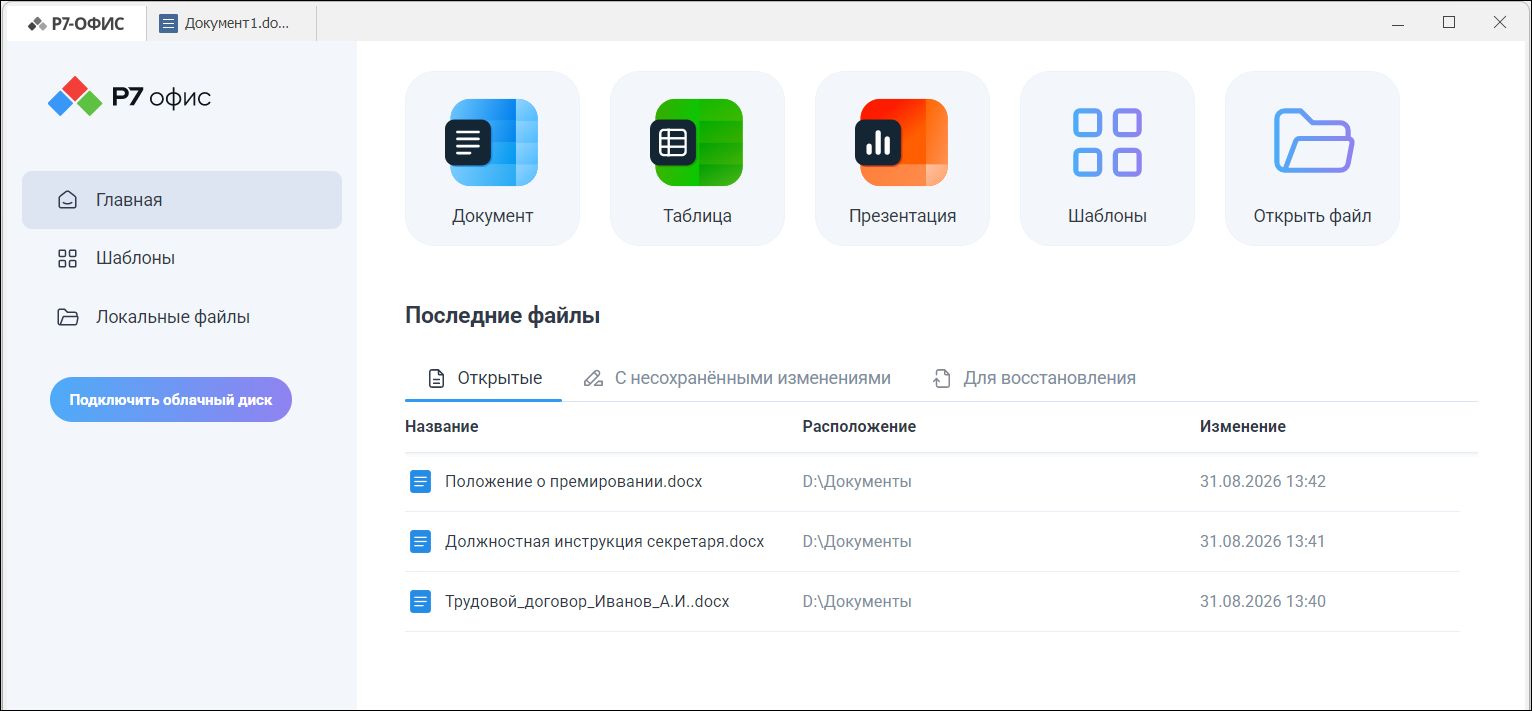Click the Последние файлы heading

click(x=502, y=316)
